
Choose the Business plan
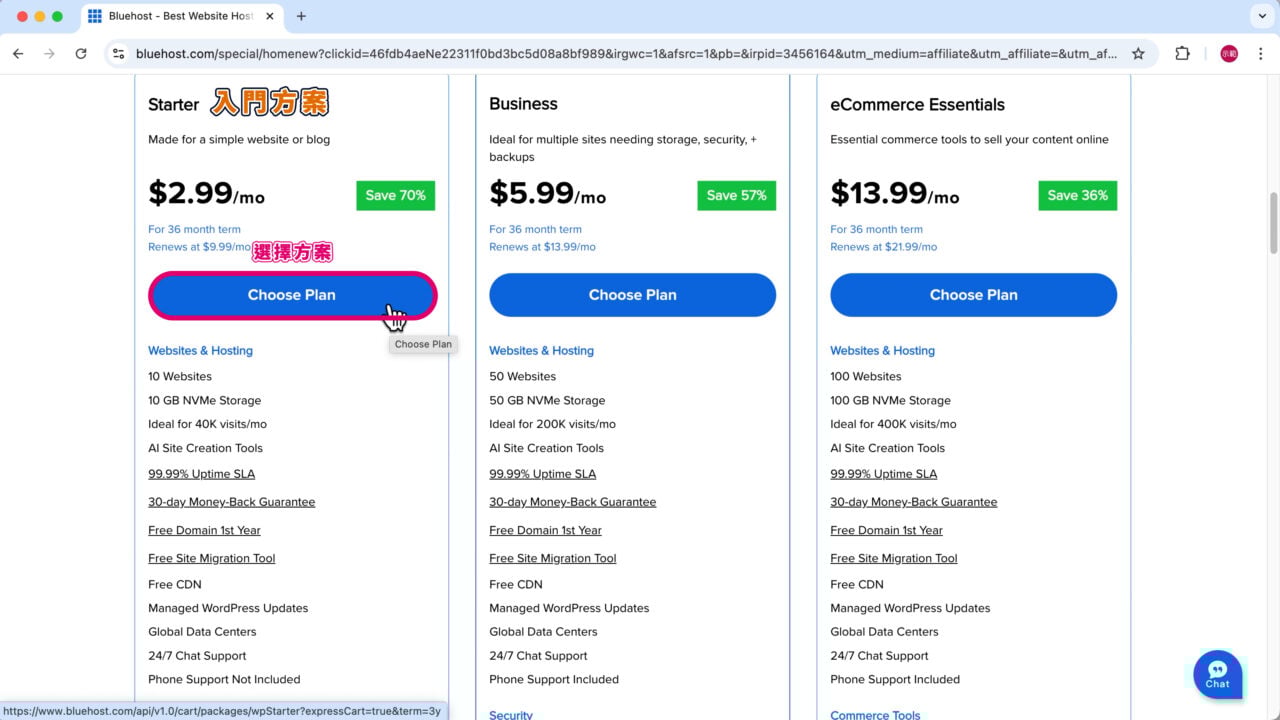(x=632, y=295)
